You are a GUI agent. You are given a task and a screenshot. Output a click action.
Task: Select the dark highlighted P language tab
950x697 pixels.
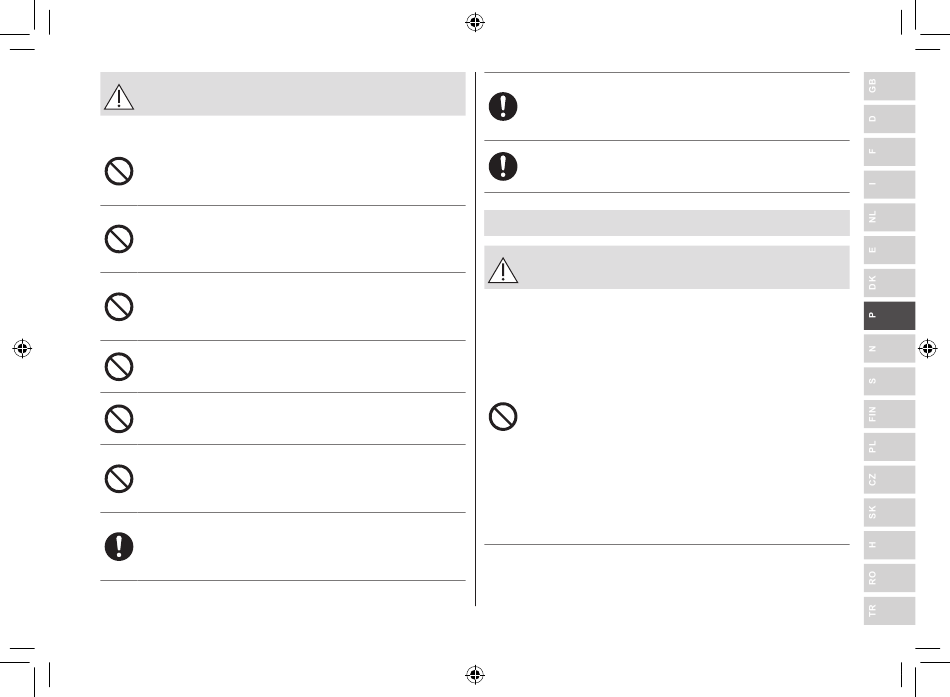point(889,316)
